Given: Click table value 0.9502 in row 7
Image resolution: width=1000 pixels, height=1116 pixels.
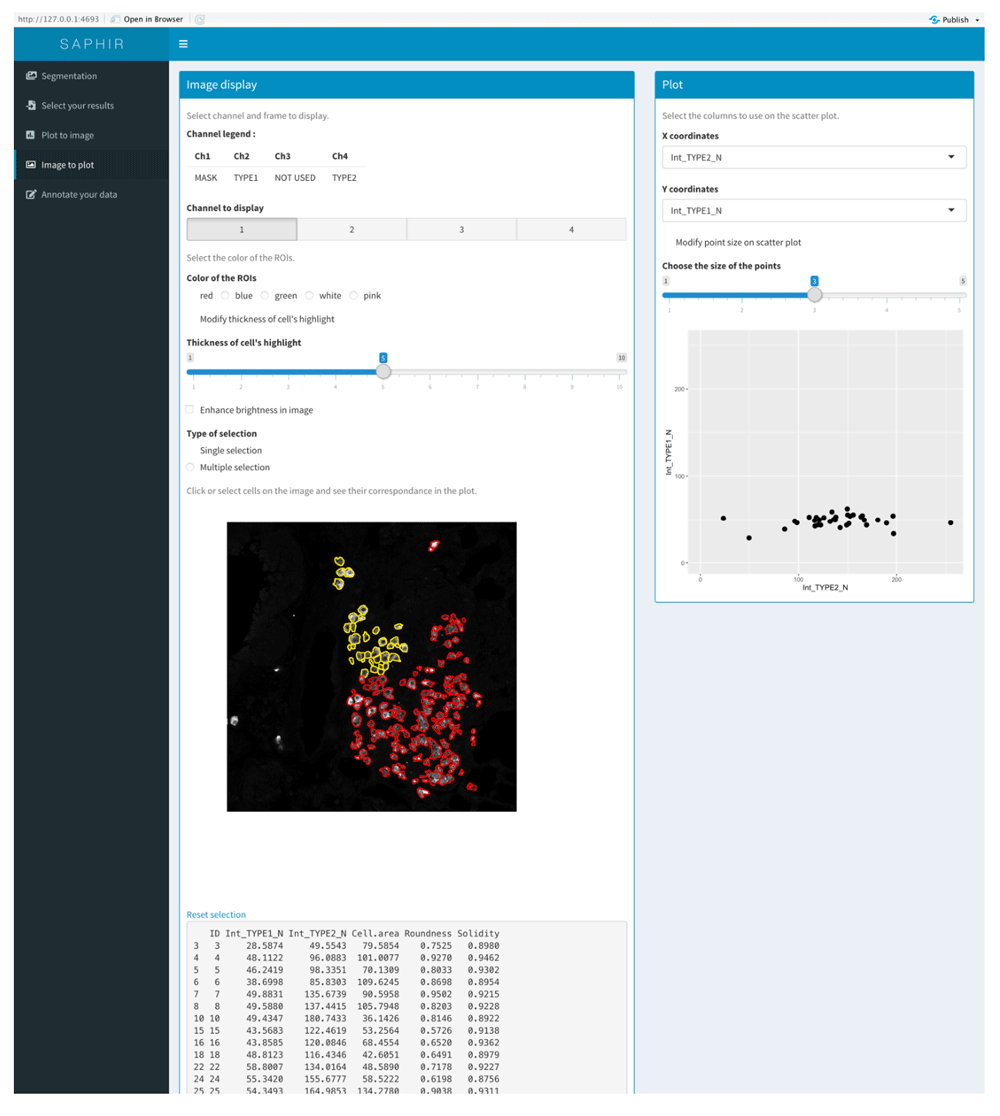Looking at the screenshot, I should [436, 994].
